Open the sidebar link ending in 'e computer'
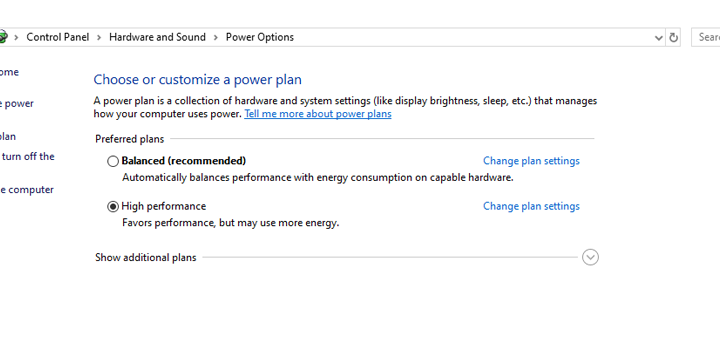 27,190
